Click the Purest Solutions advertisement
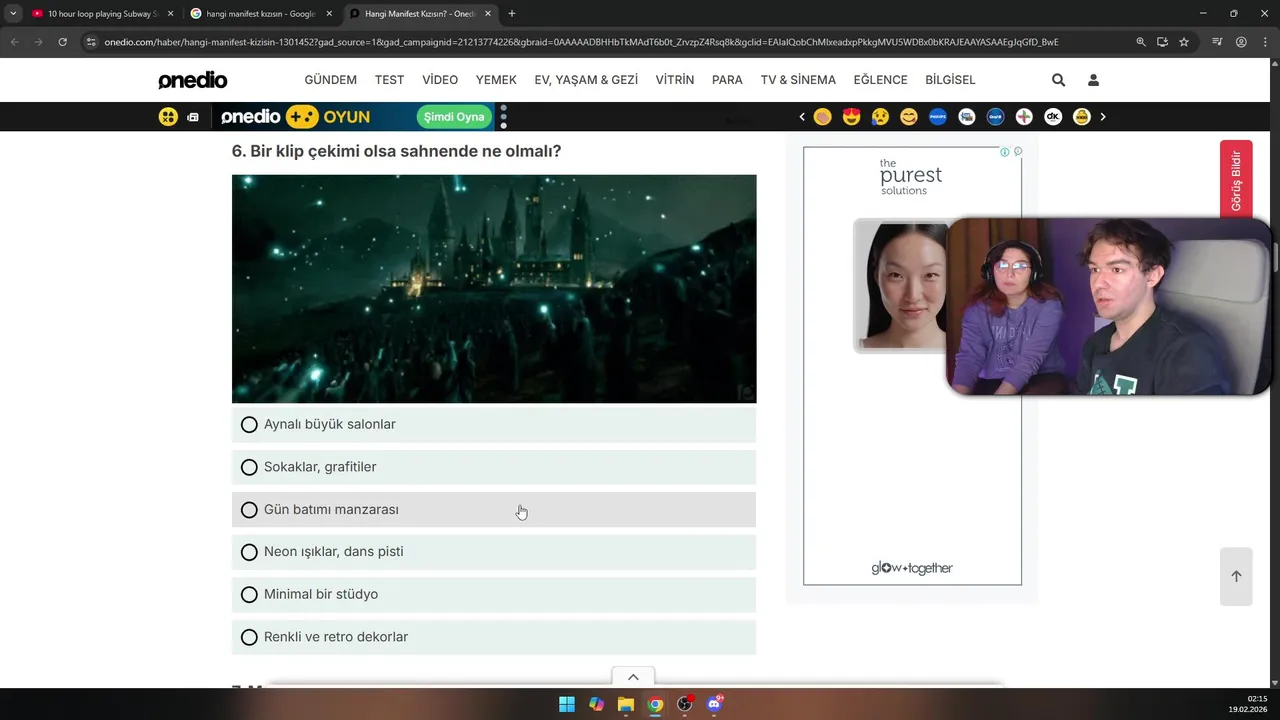The width and height of the screenshot is (1280, 720). 912,366
